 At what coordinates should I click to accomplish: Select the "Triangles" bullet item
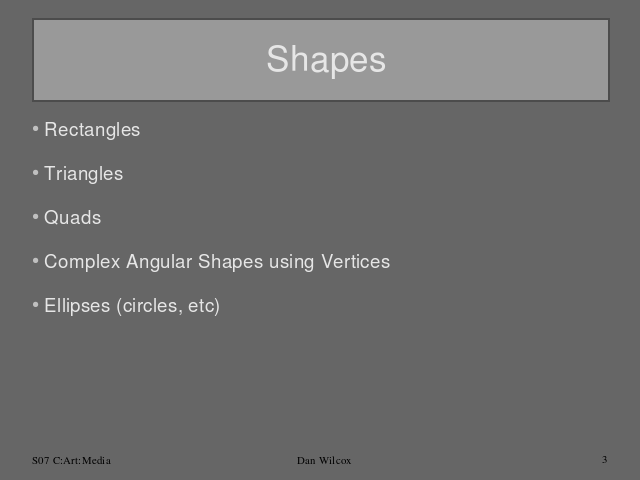83,174
